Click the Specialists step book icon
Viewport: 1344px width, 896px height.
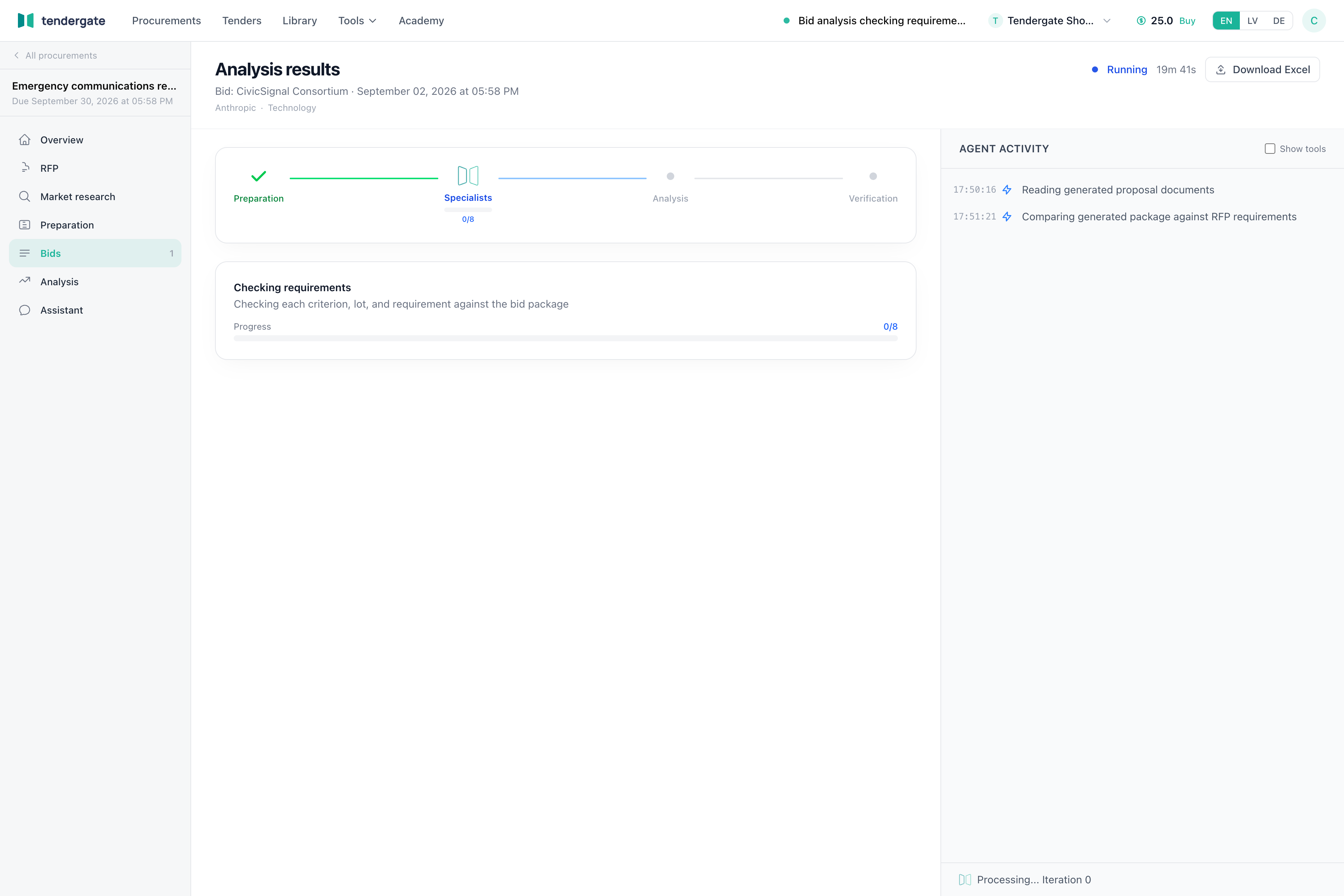(468, 175)
